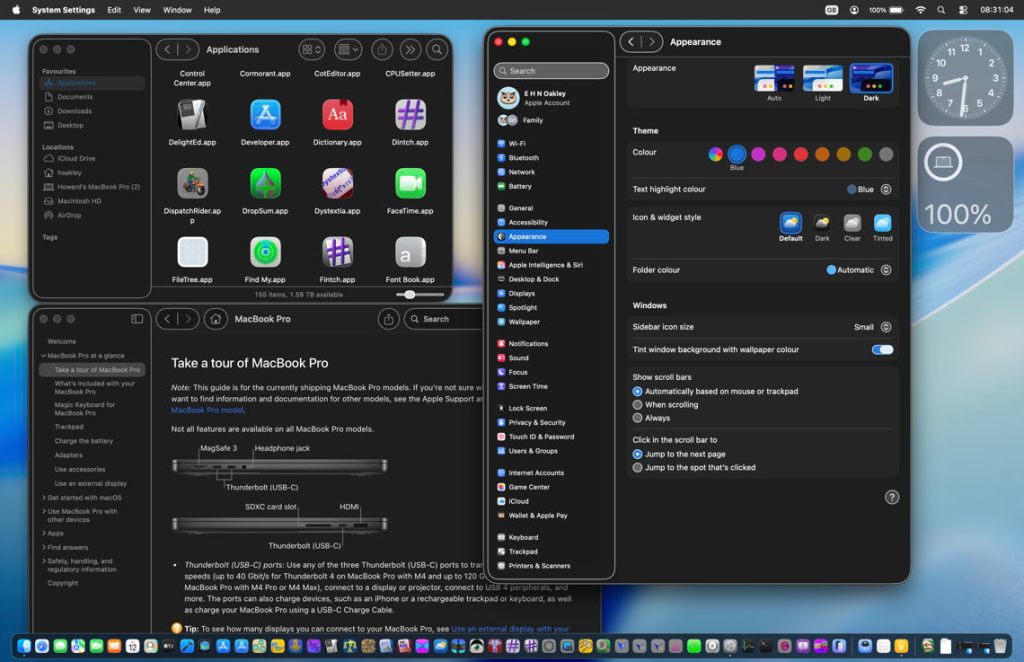Choose the green accent colour swatch
The width and height of the screenshot is (1024, 662).
click(864, 154)
